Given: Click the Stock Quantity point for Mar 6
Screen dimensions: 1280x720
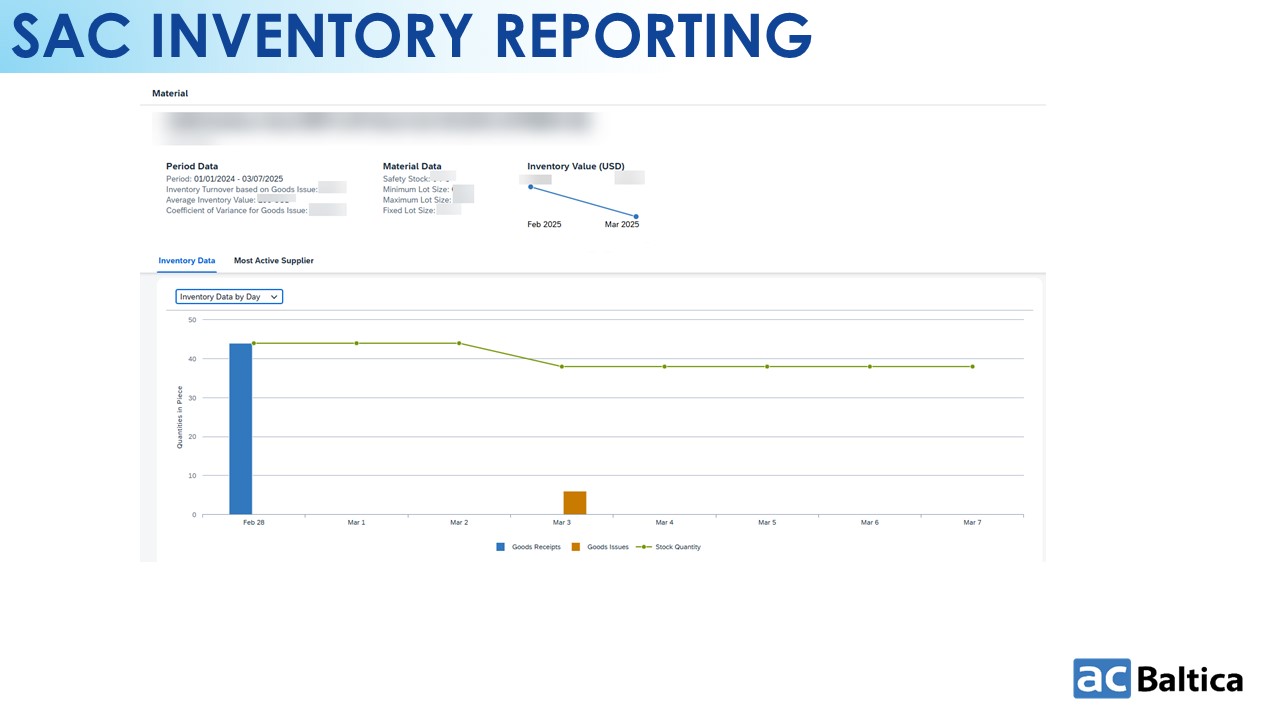Looking at the screenshot, I should [870, 367].
